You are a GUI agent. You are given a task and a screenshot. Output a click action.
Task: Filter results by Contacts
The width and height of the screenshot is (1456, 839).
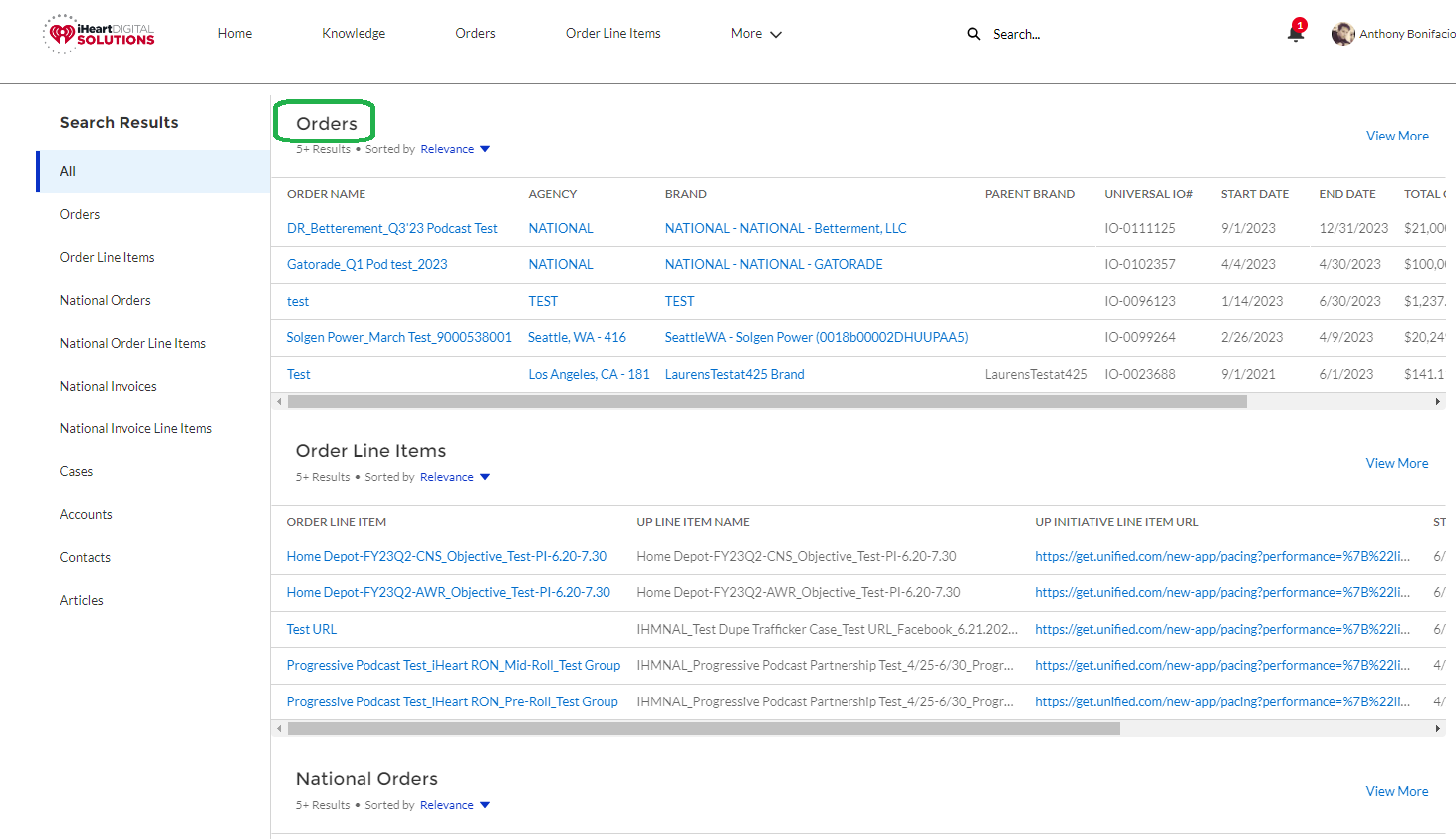(x=85, y=557)
